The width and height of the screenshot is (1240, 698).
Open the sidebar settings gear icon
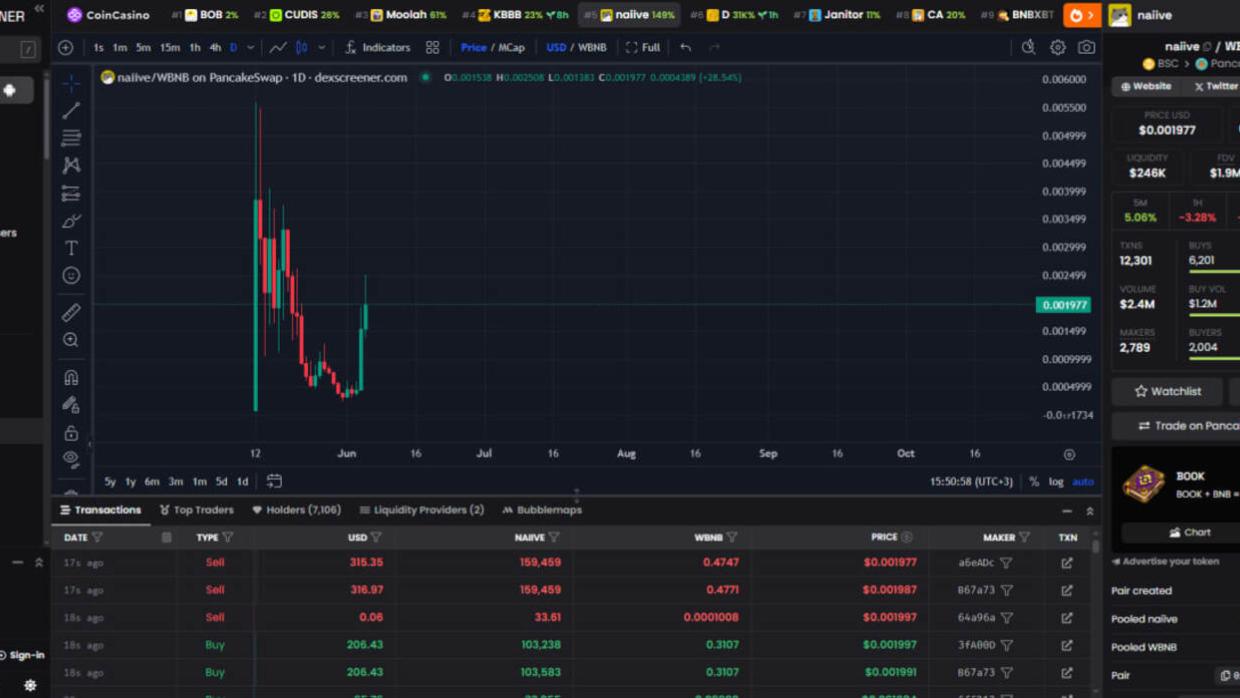(30, 685)
